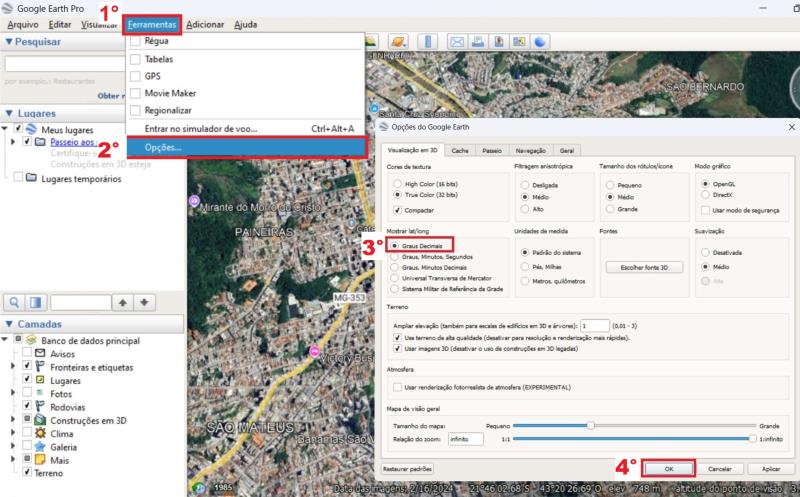This screenshot has width=800, height=497.
Task: Collapse the Camadas panel triangle
Action: click(9, 324)
